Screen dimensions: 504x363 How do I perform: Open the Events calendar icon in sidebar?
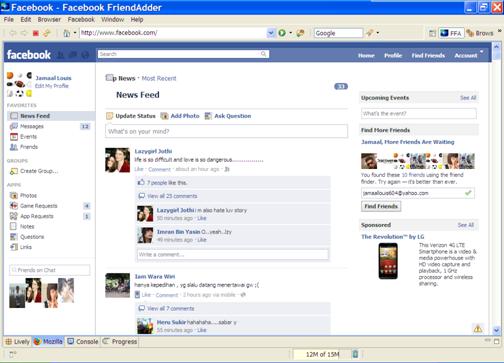(x=14, y=137)
